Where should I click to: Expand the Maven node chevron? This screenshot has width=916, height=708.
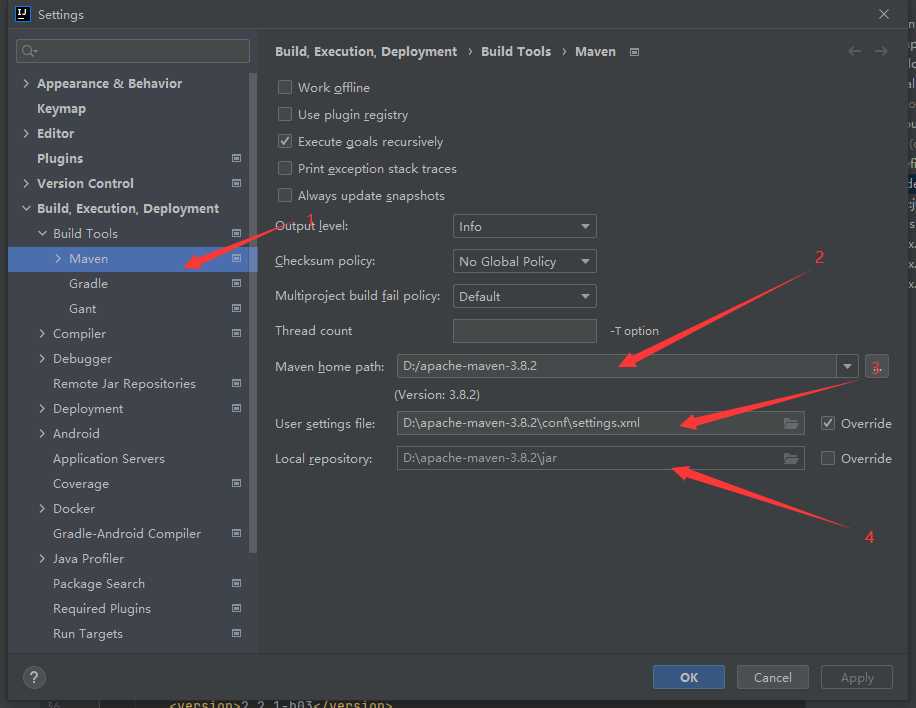(58, 258)
